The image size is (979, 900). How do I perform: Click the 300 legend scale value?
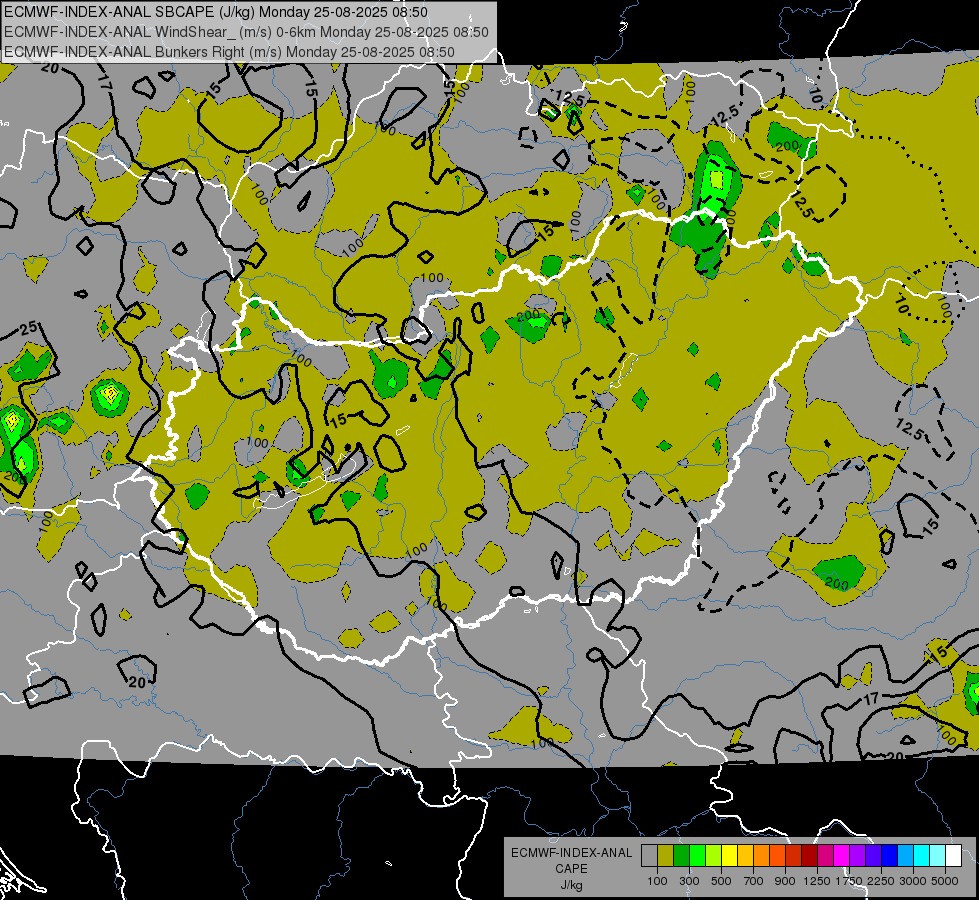click(x=689, y=881)
